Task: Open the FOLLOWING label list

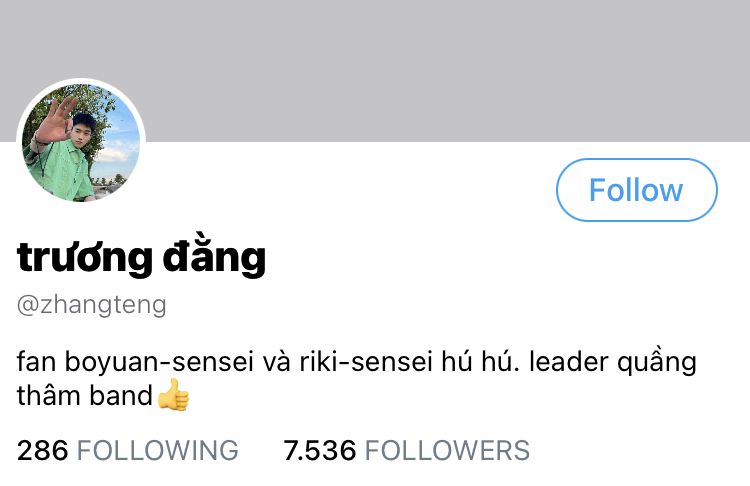Action: pos(157,451)
